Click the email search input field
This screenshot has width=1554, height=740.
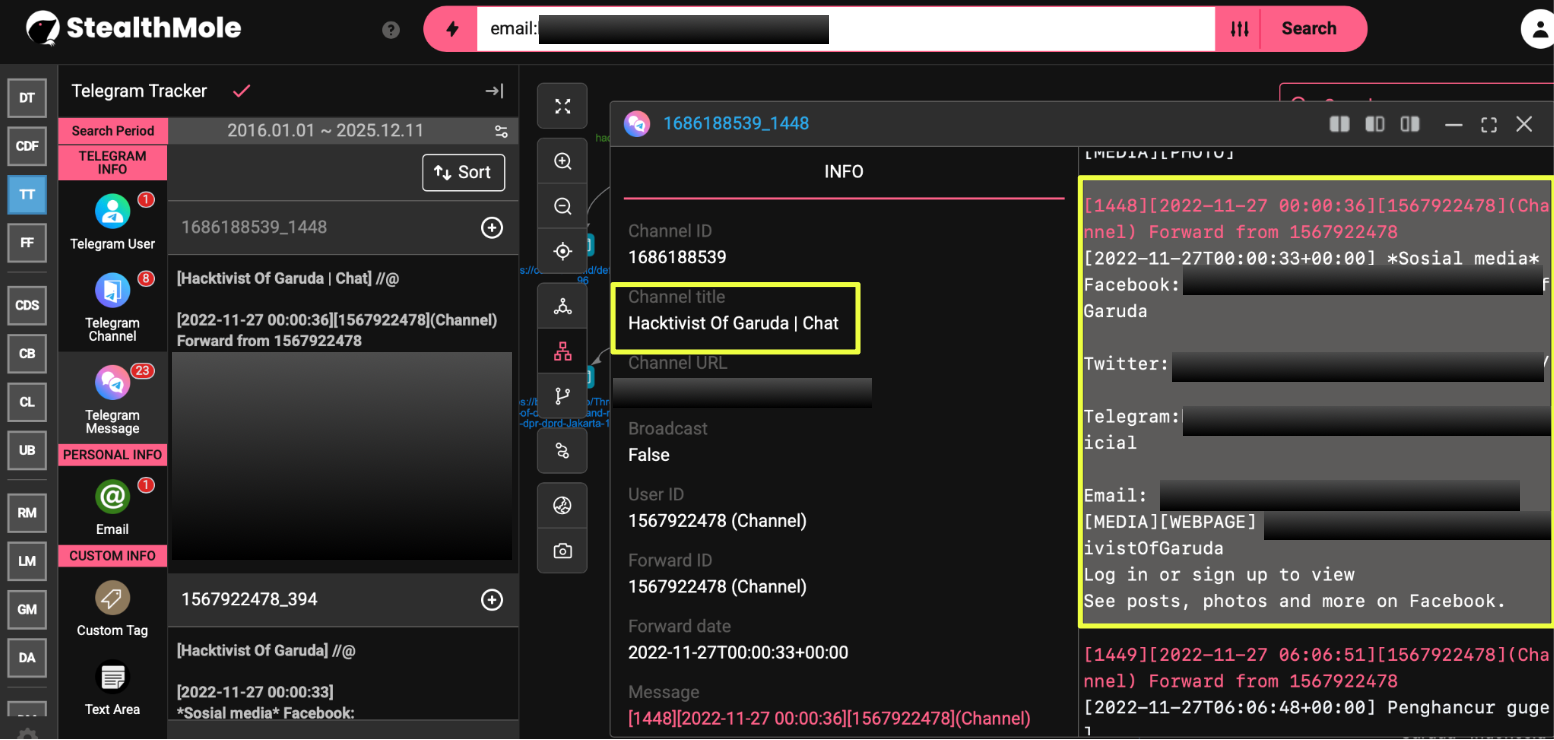coord(845,29)
